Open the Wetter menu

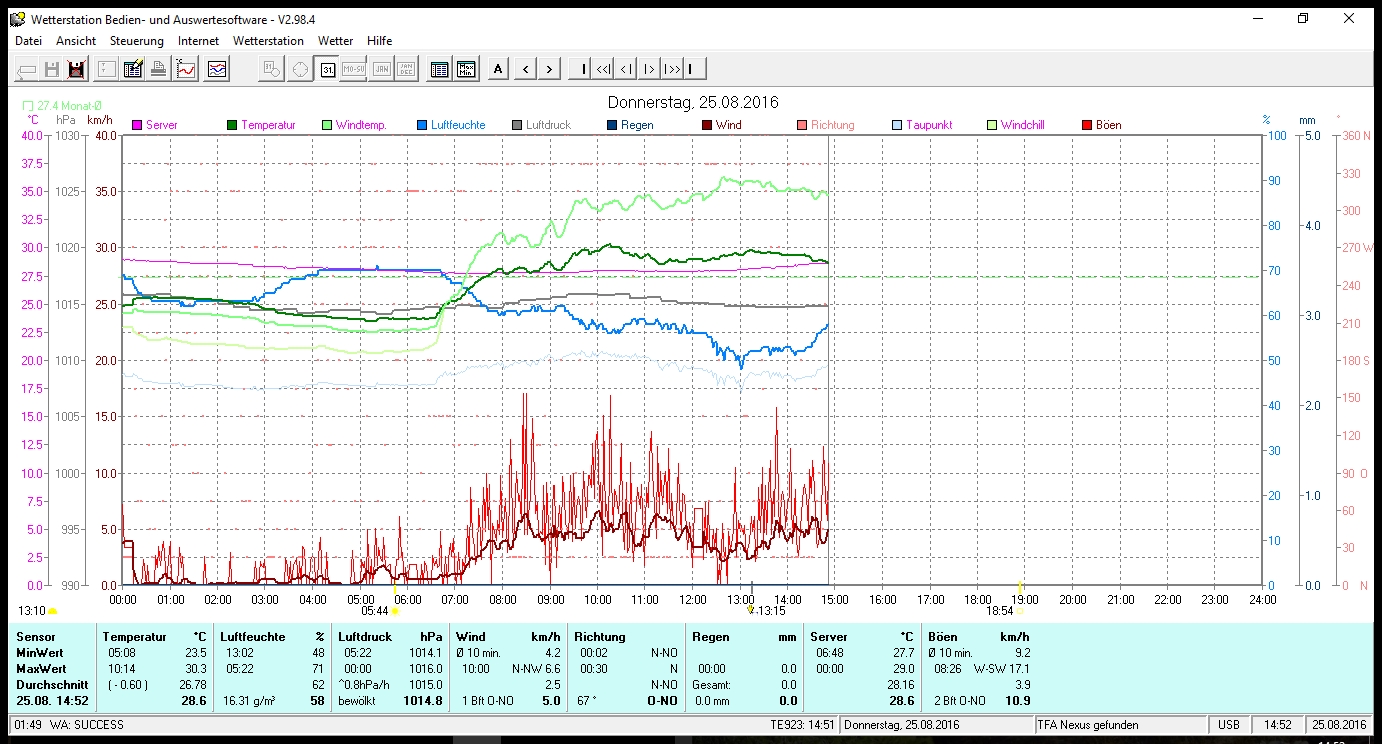pos(335,41)
